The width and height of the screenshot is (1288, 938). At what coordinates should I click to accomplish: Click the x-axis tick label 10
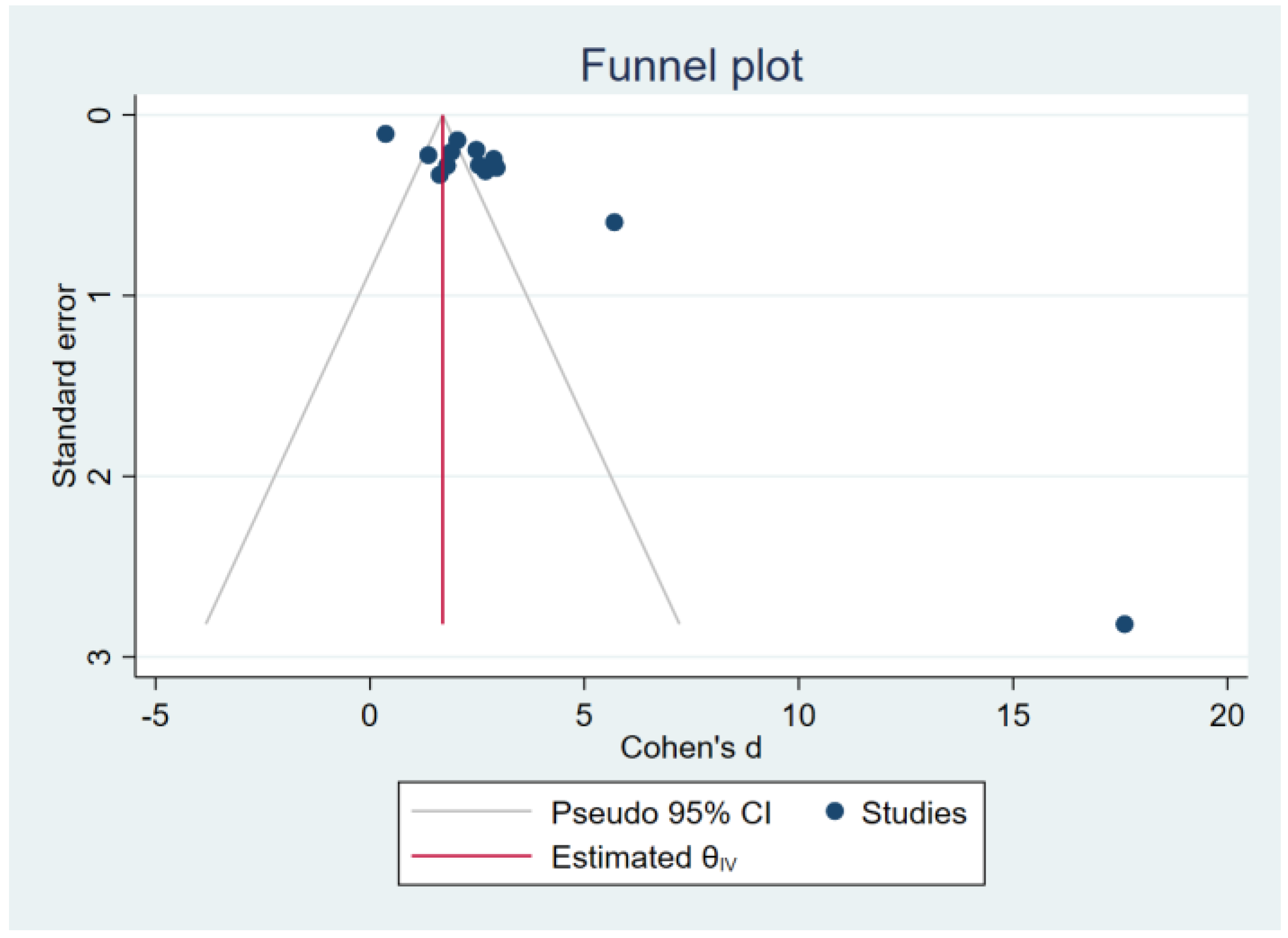(799, 715)
